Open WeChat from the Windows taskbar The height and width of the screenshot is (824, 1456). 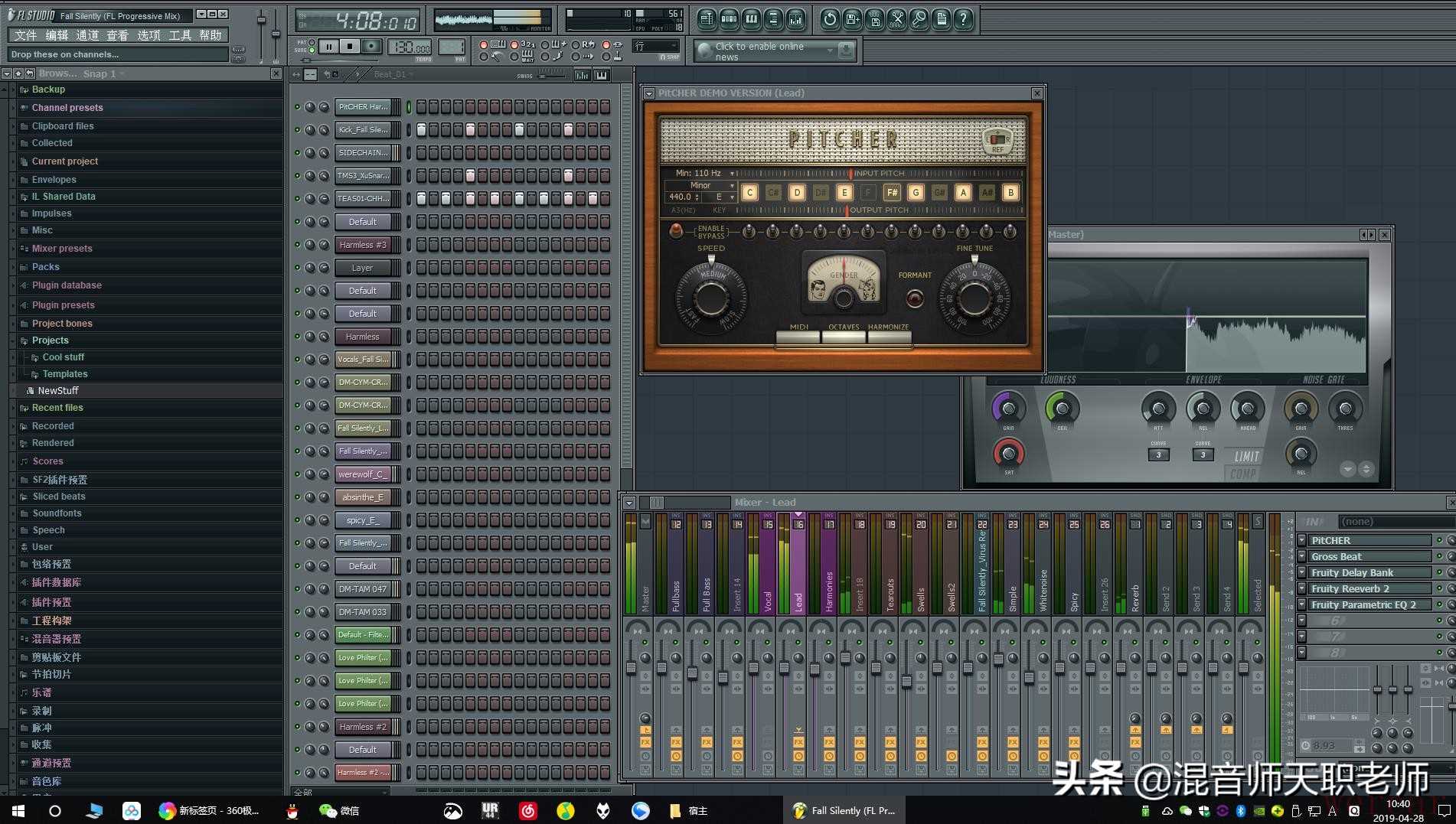click(338, 810)
